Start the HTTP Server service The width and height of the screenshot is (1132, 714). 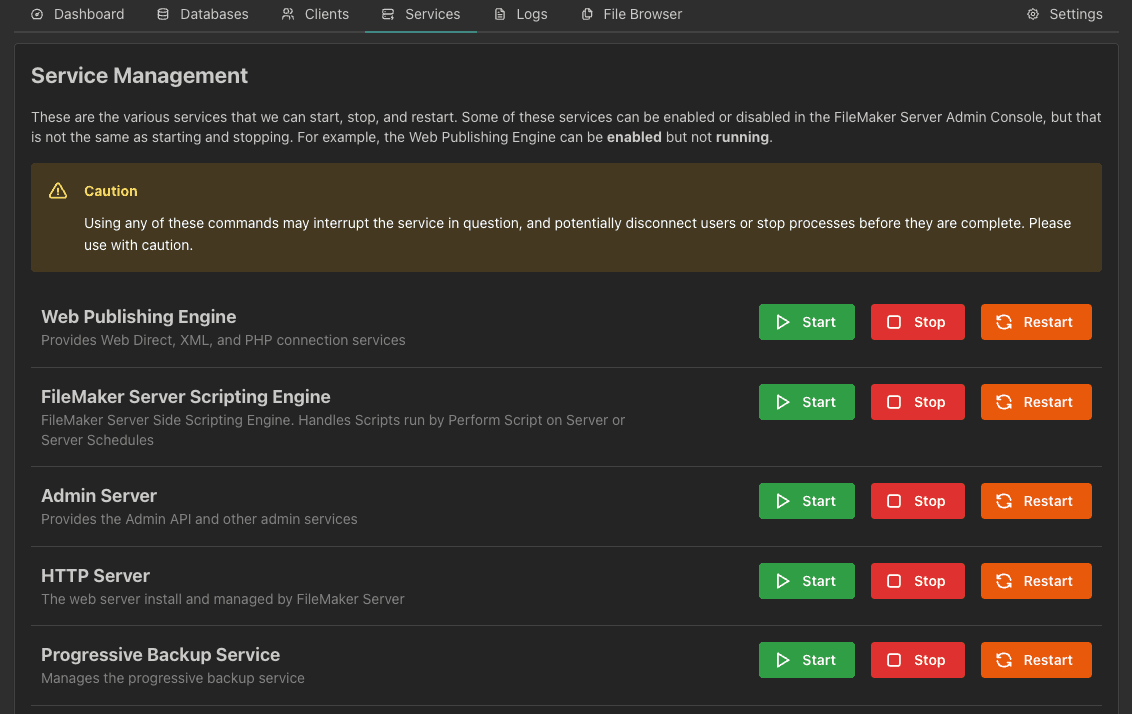806,581
